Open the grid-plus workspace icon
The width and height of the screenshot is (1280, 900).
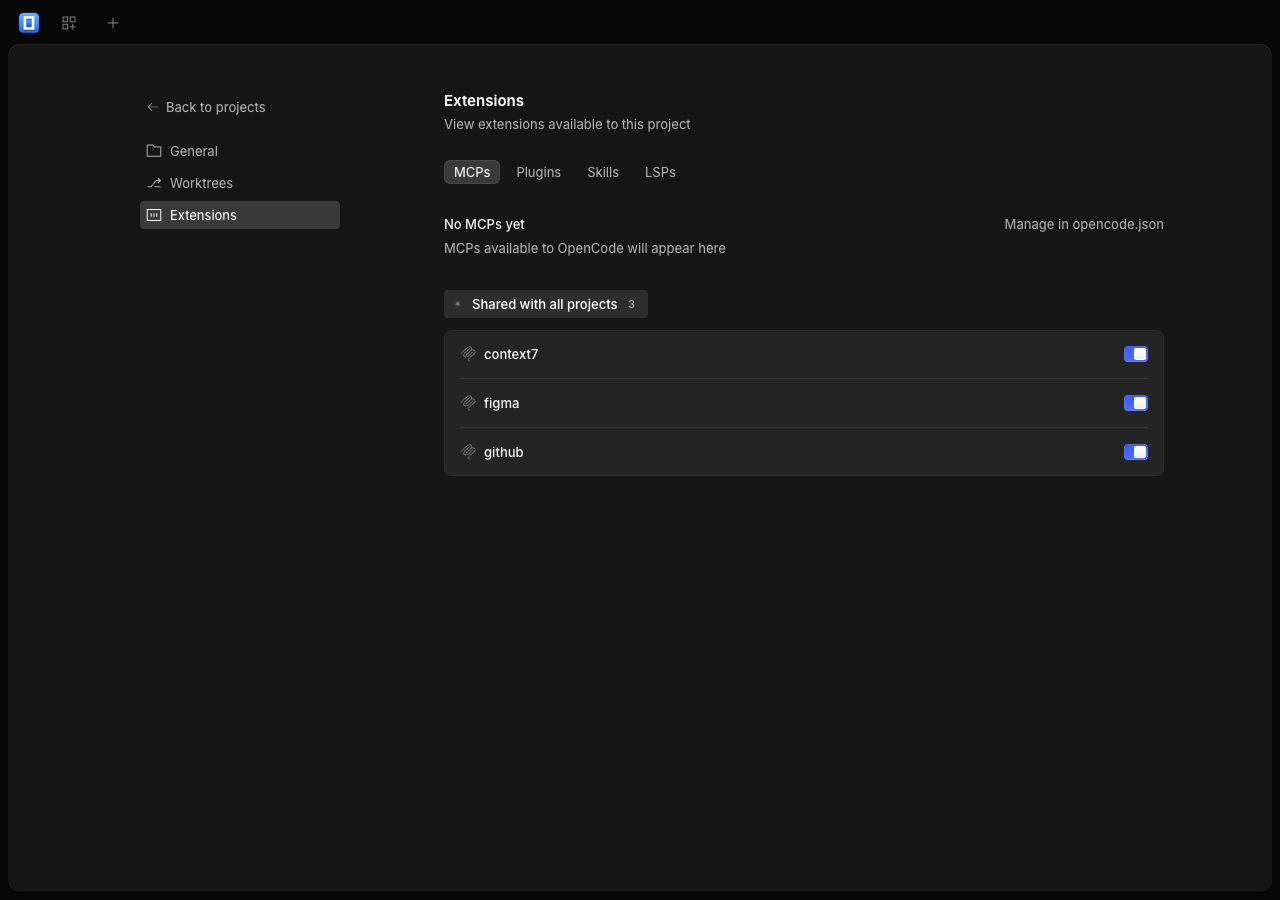point(69,22)
